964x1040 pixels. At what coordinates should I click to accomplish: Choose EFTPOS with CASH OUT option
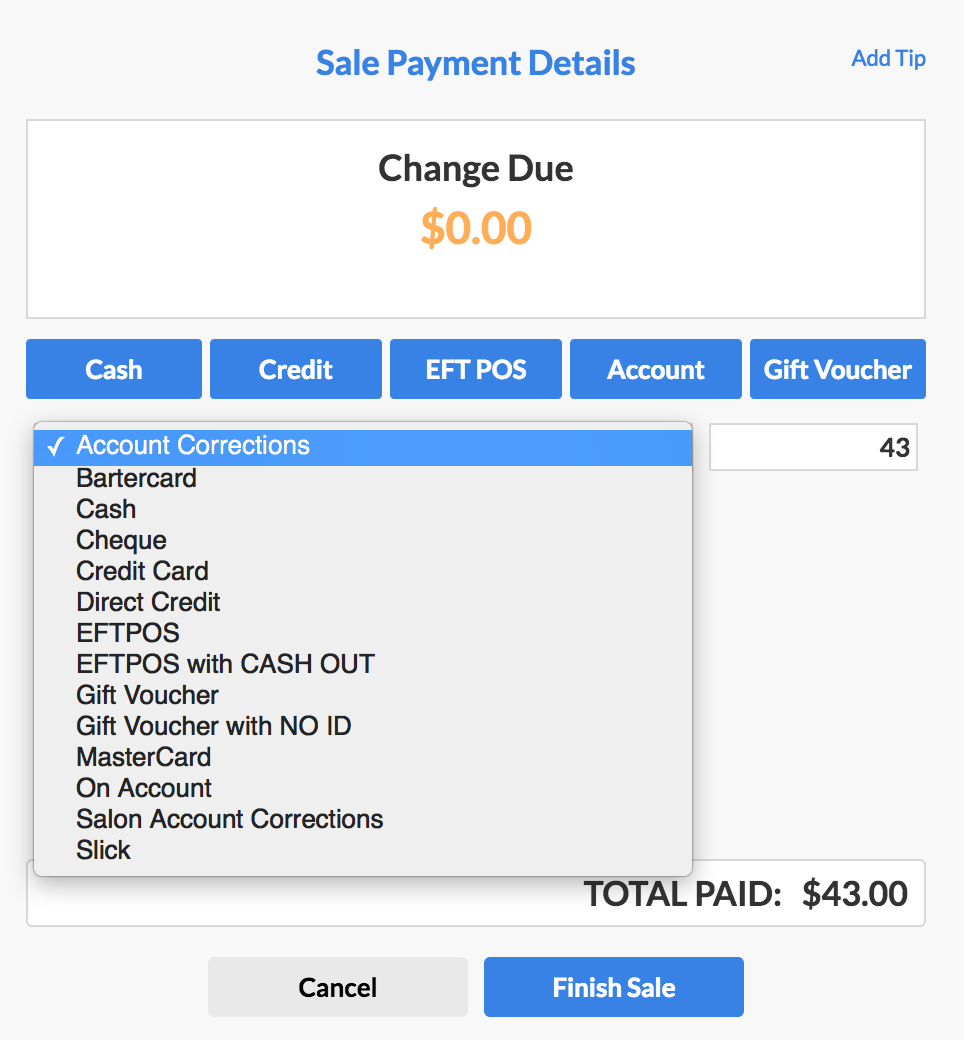coord(363,665)
